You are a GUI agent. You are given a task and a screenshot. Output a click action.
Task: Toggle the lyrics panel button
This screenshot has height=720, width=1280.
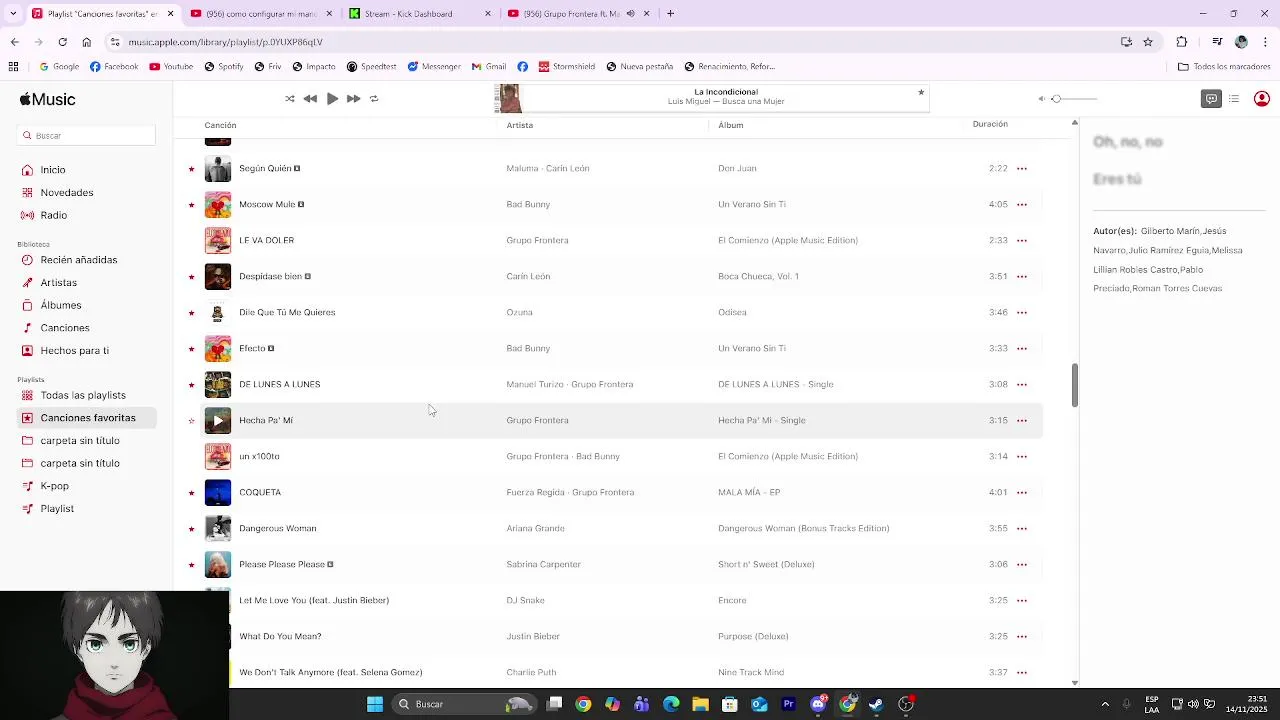coord(1211,99)
